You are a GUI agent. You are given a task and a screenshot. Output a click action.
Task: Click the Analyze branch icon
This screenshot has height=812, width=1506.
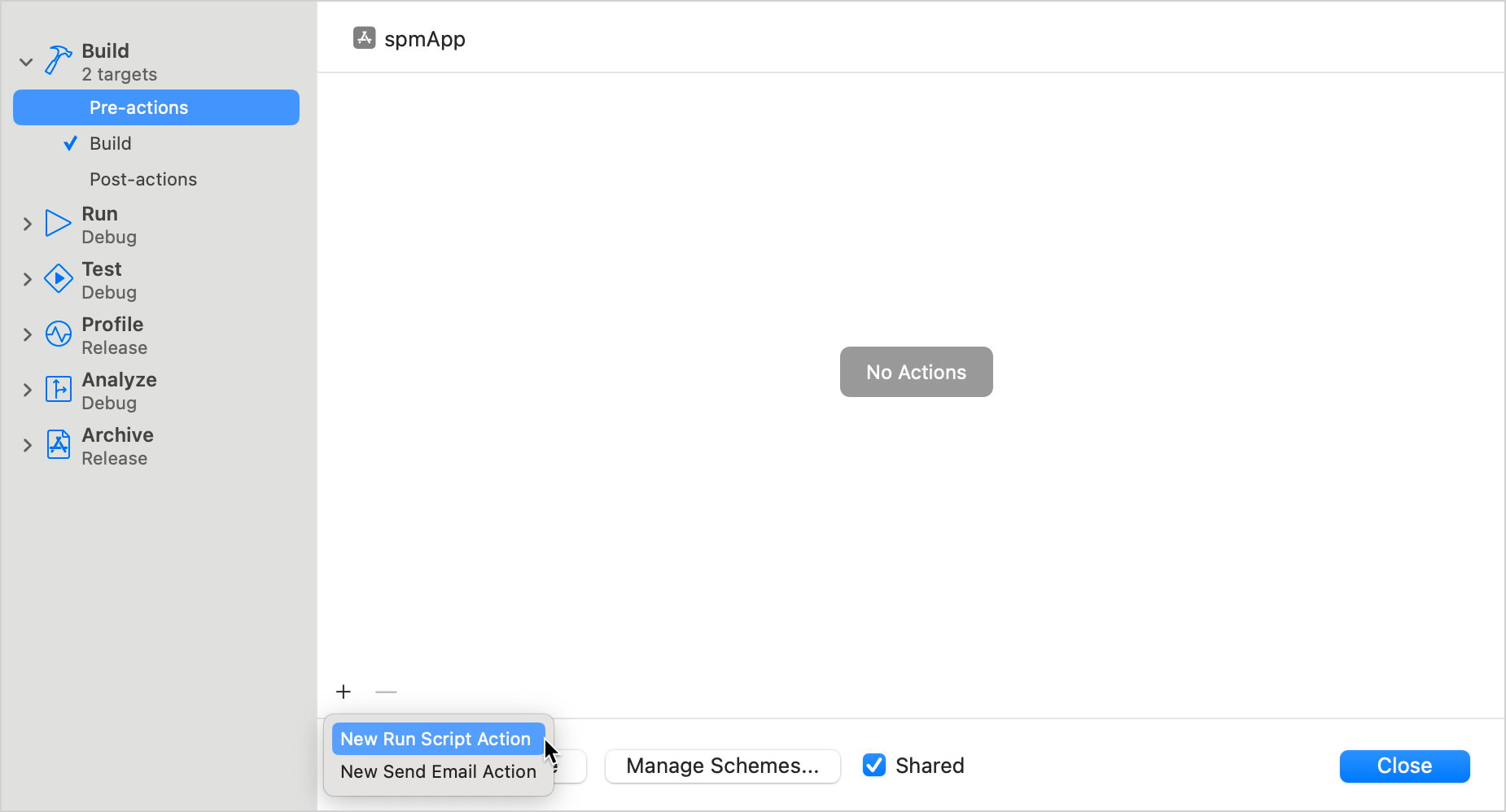[58, 389]
